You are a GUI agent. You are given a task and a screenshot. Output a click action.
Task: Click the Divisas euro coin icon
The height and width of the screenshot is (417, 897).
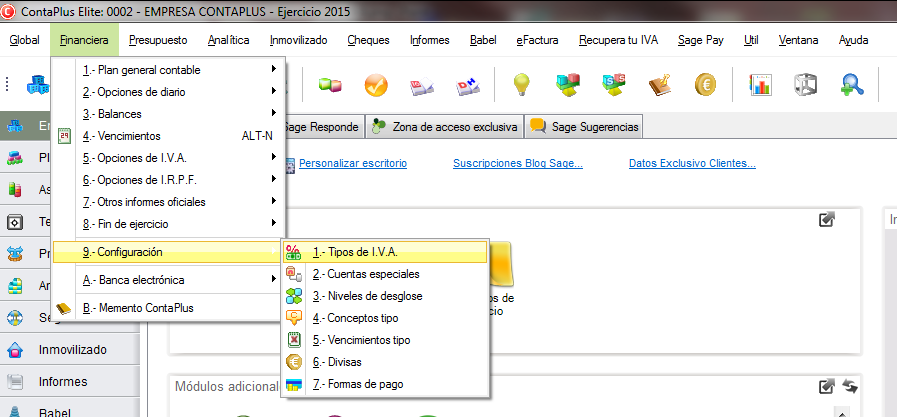point(293,362)
